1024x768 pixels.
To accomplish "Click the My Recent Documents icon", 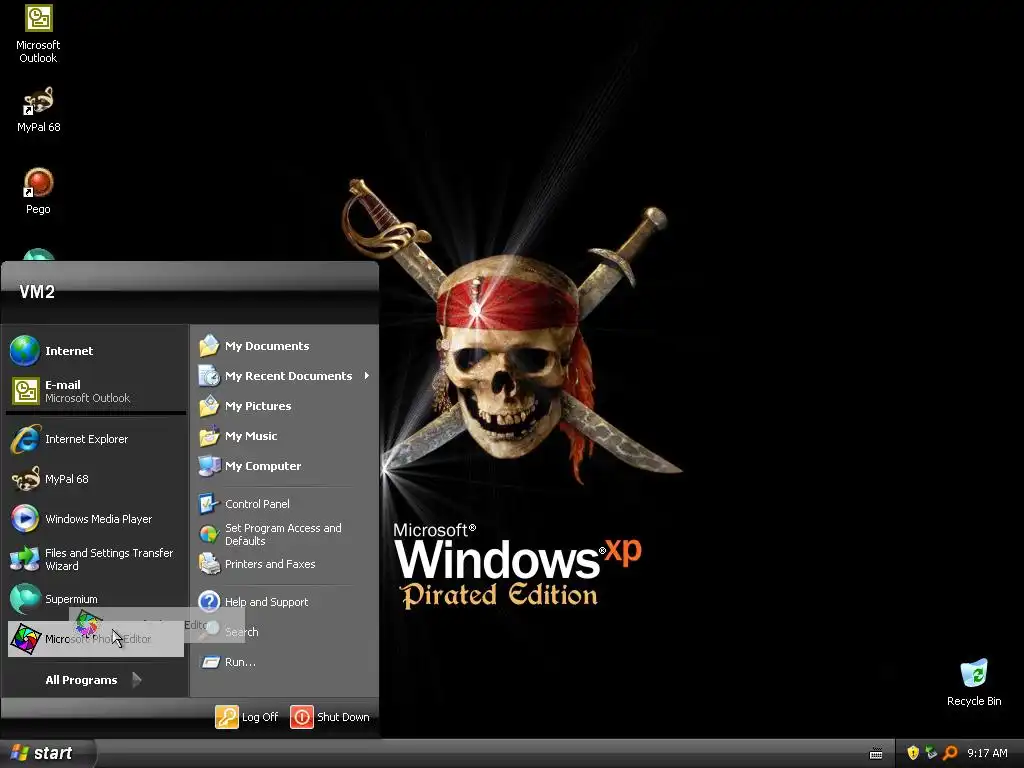I will tap(209, 376).
